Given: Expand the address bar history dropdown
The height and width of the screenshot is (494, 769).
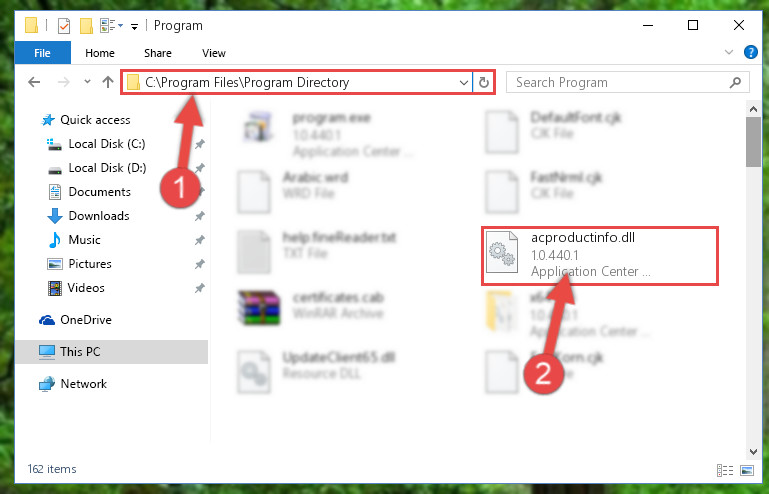Looking at the screenshot, I should point(463,82).
